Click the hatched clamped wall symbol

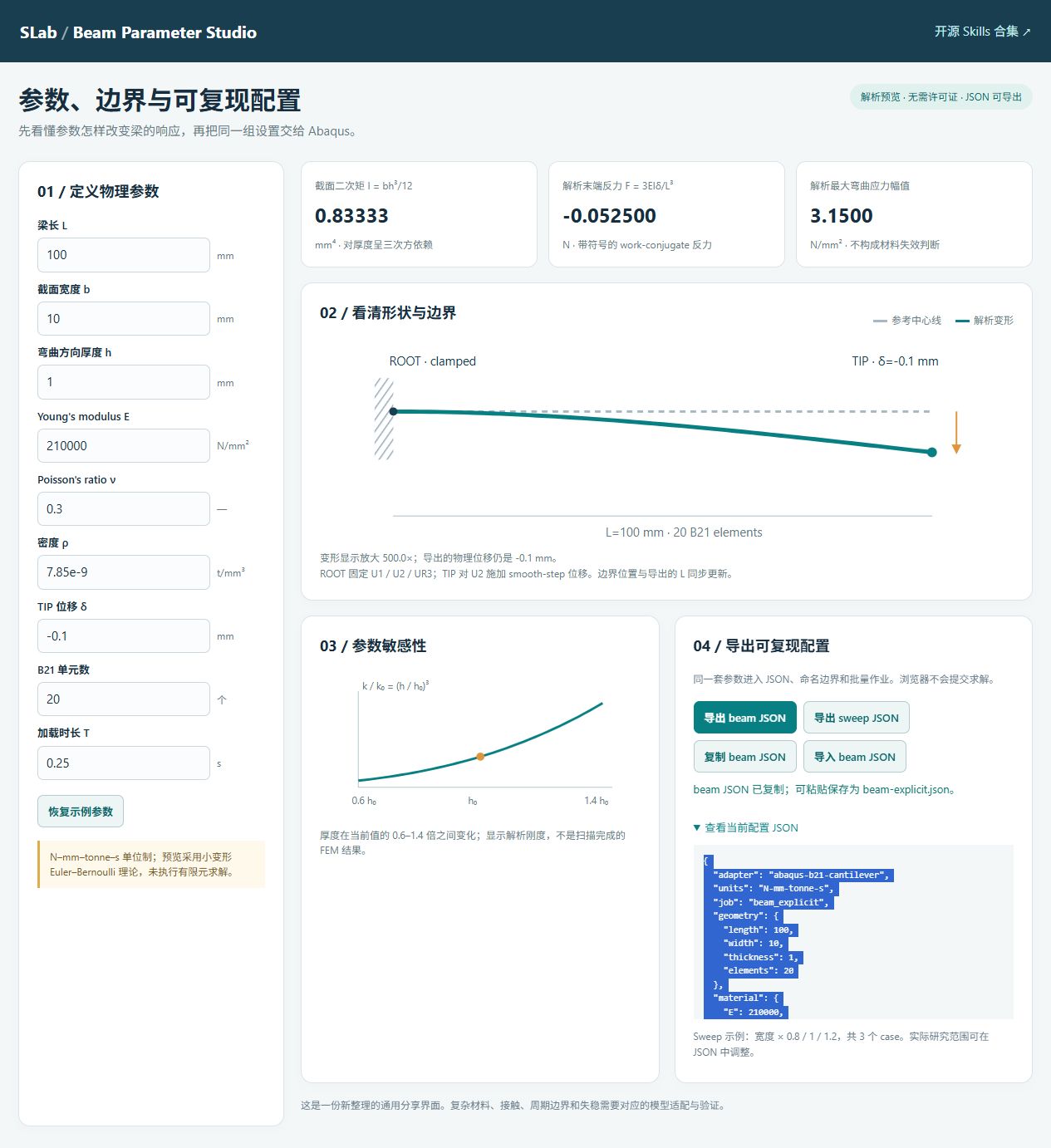pos(384,419)
